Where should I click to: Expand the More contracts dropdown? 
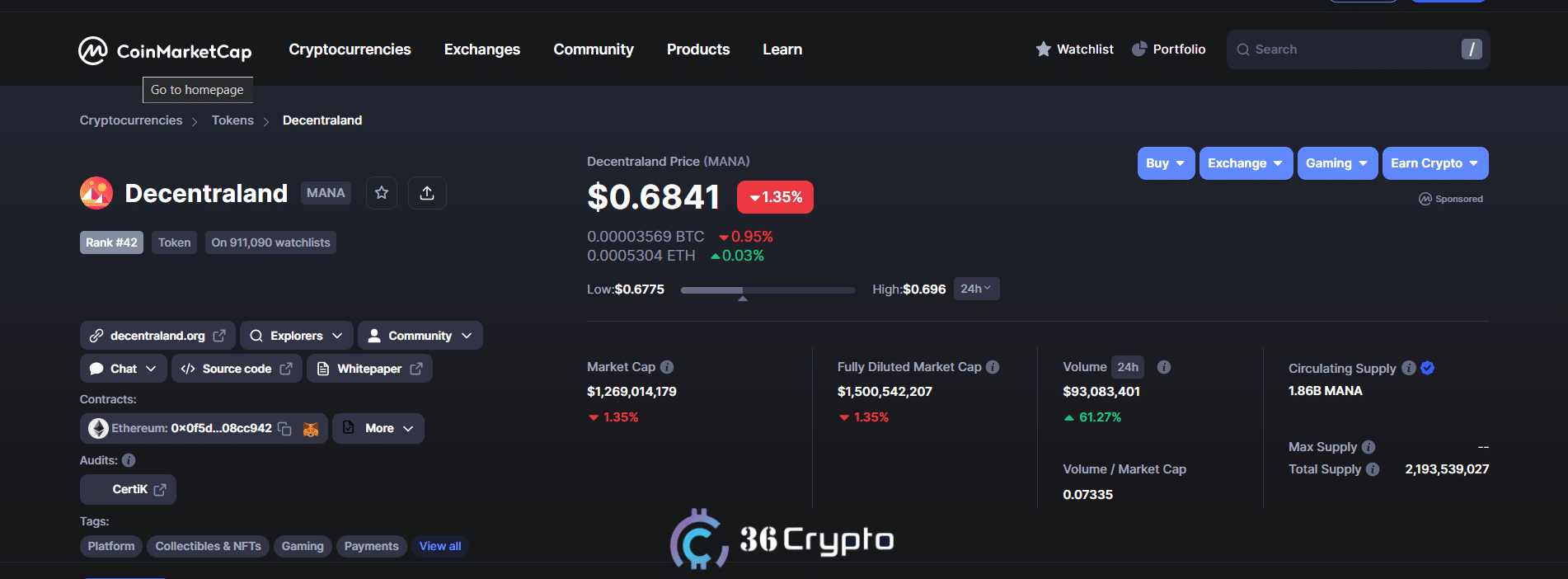[x=378, y=429]
